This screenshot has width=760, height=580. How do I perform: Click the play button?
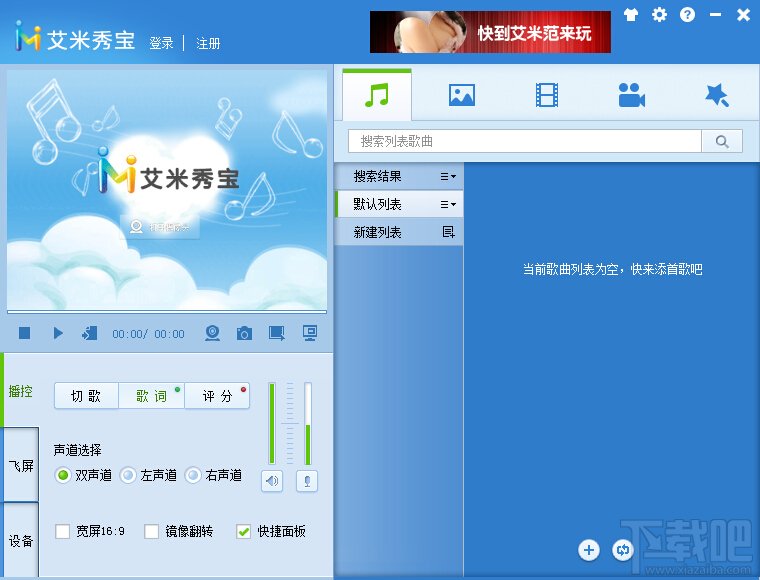(x=58, y=333)
